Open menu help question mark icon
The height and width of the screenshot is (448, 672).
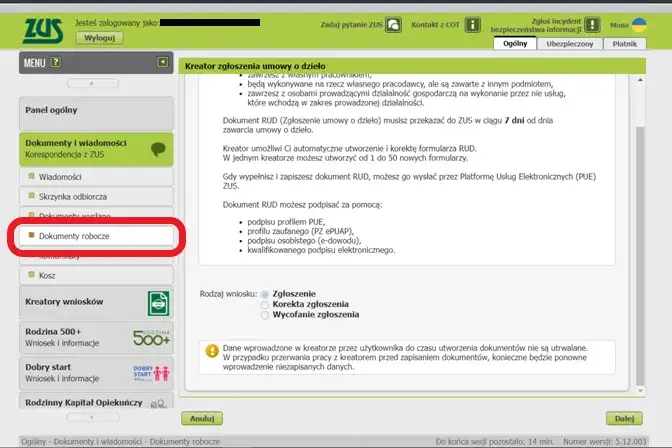[x=56, y=63]
